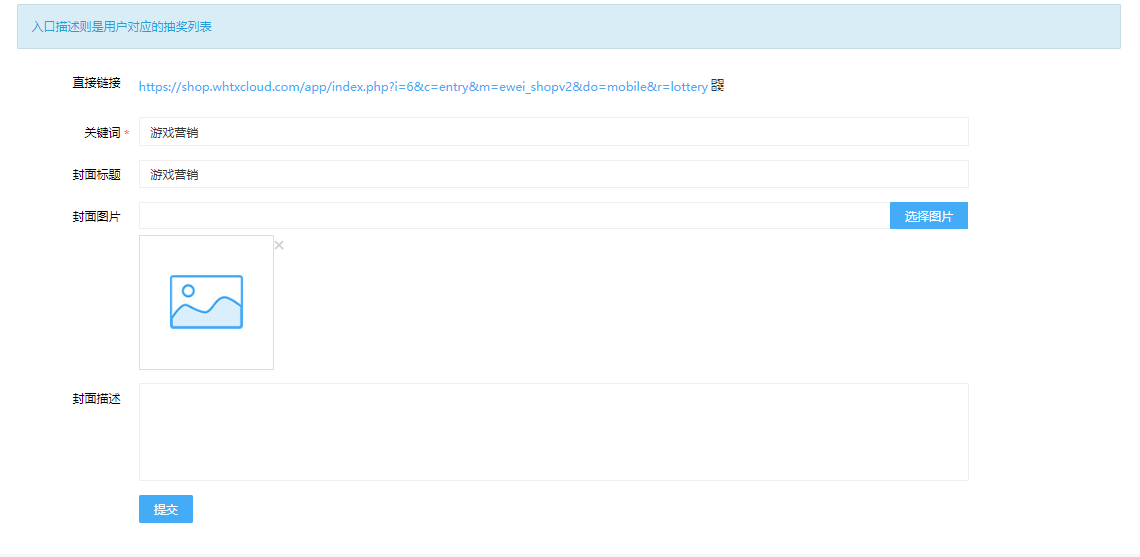This screenshot has width=1140, height=557.
Task: Open the direct lottery link URL
Action: click(x=423, y=87)
